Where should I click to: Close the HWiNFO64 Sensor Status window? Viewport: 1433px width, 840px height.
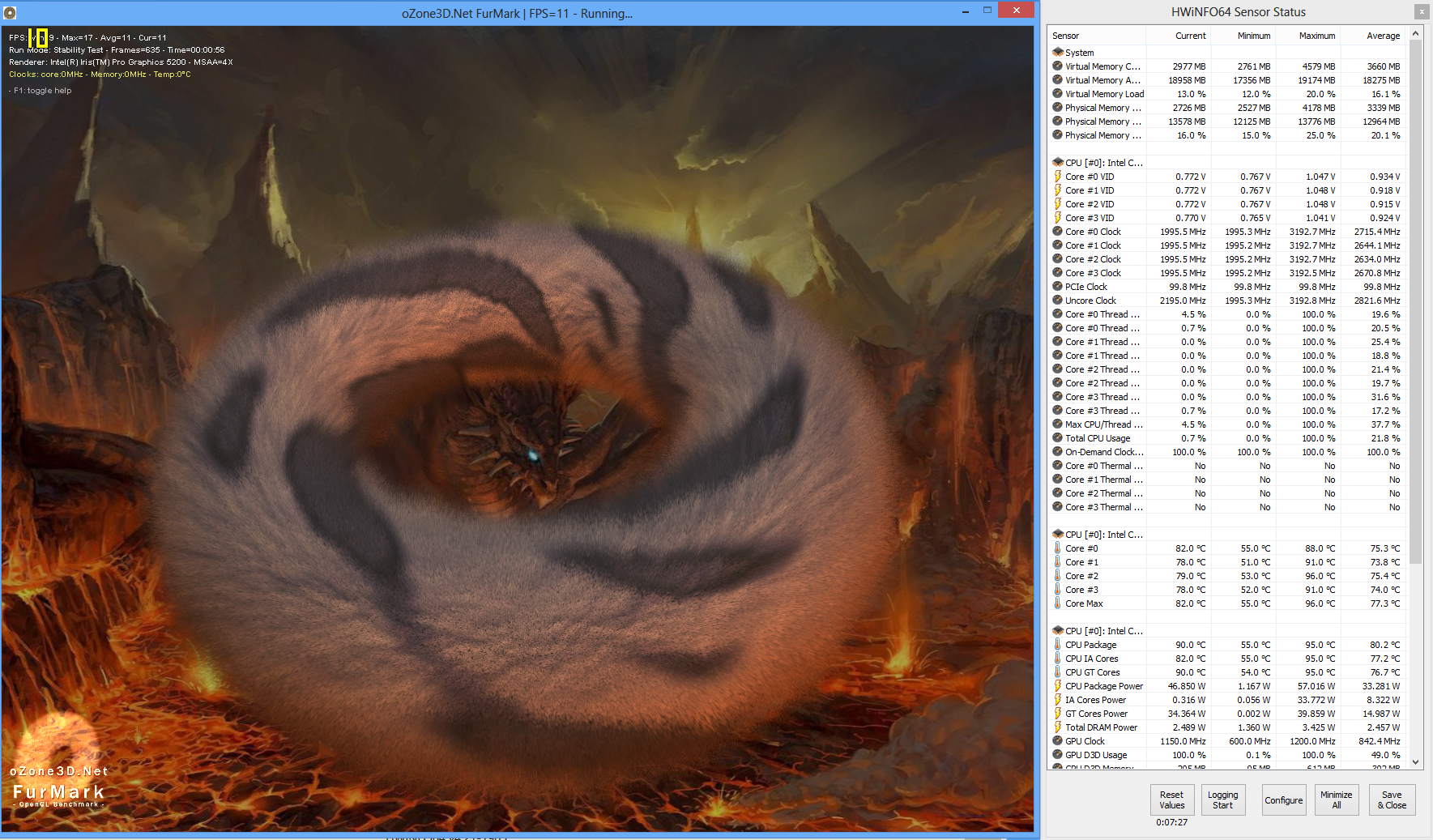tap(1422, 11)
